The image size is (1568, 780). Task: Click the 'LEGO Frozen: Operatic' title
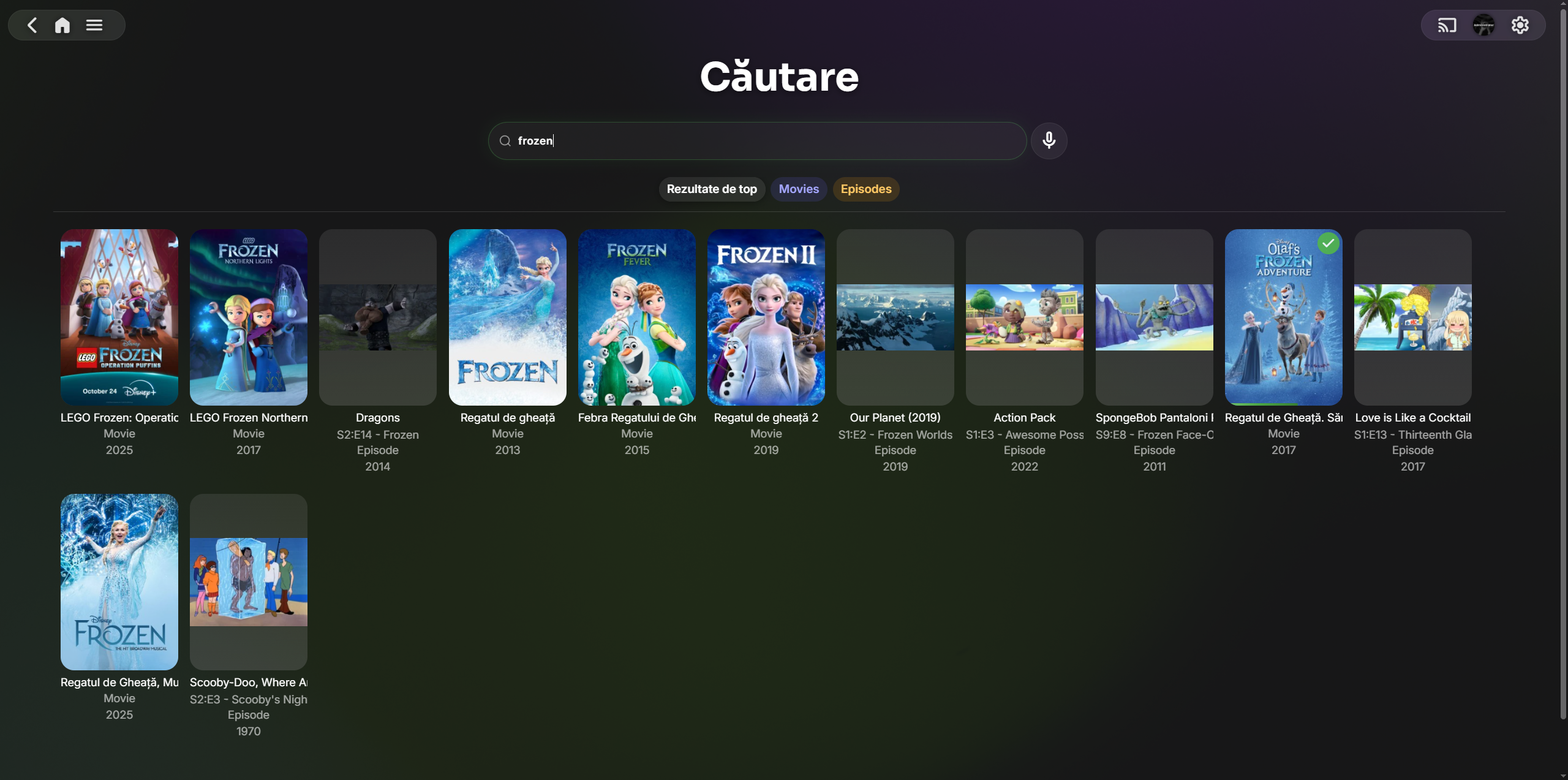(x=119, y=418)
